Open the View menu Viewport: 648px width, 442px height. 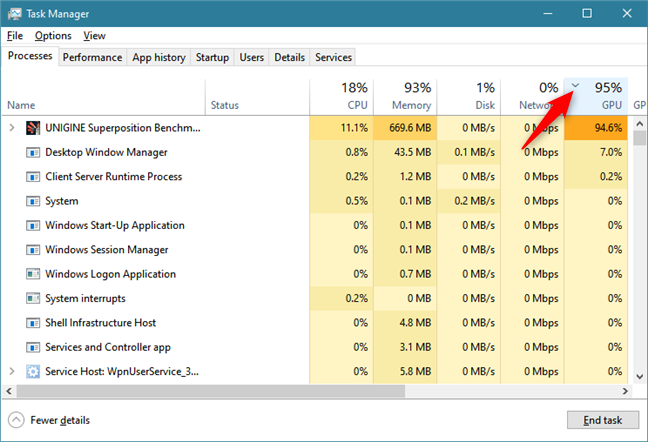point(94,36)
